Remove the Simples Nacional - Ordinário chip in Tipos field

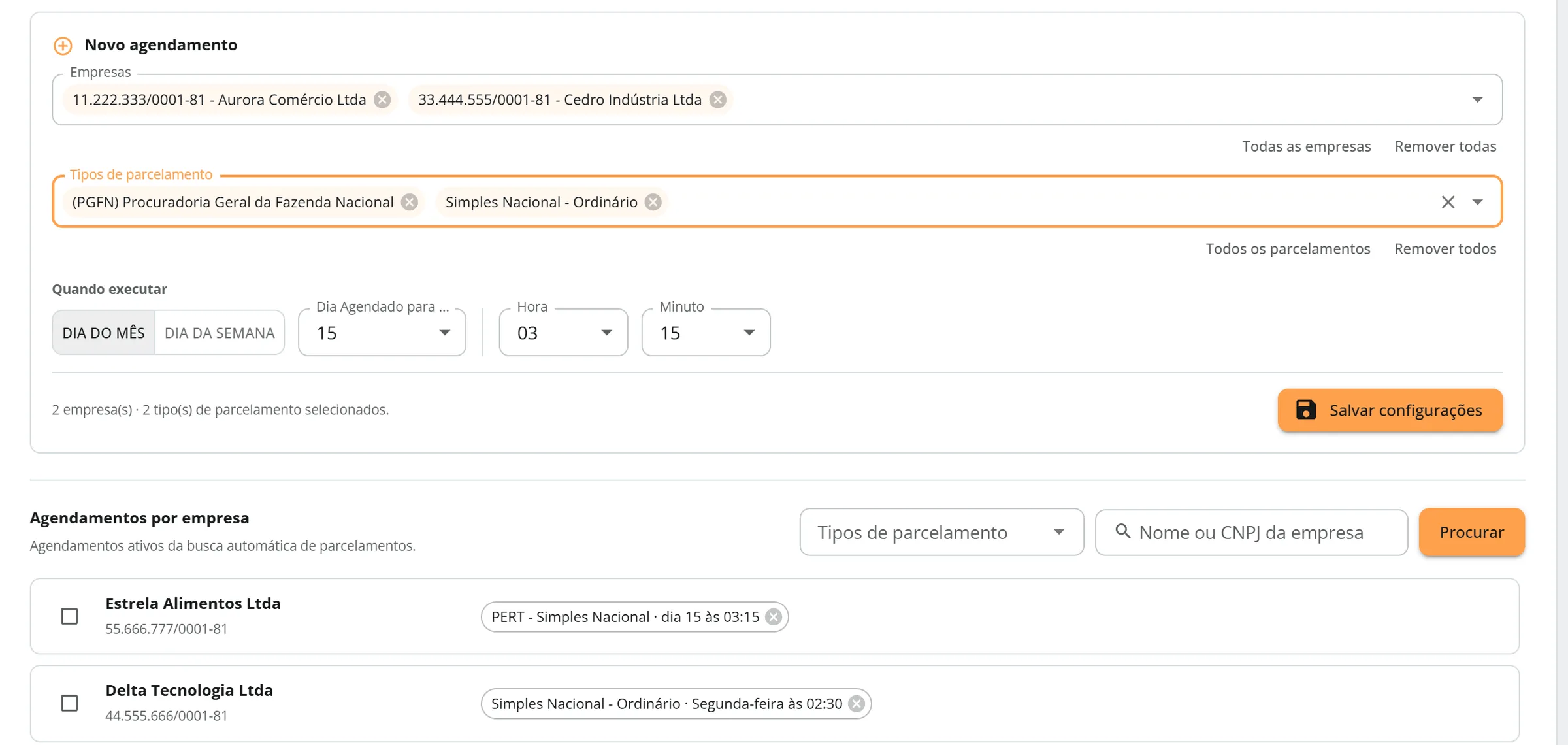(653, 203)
